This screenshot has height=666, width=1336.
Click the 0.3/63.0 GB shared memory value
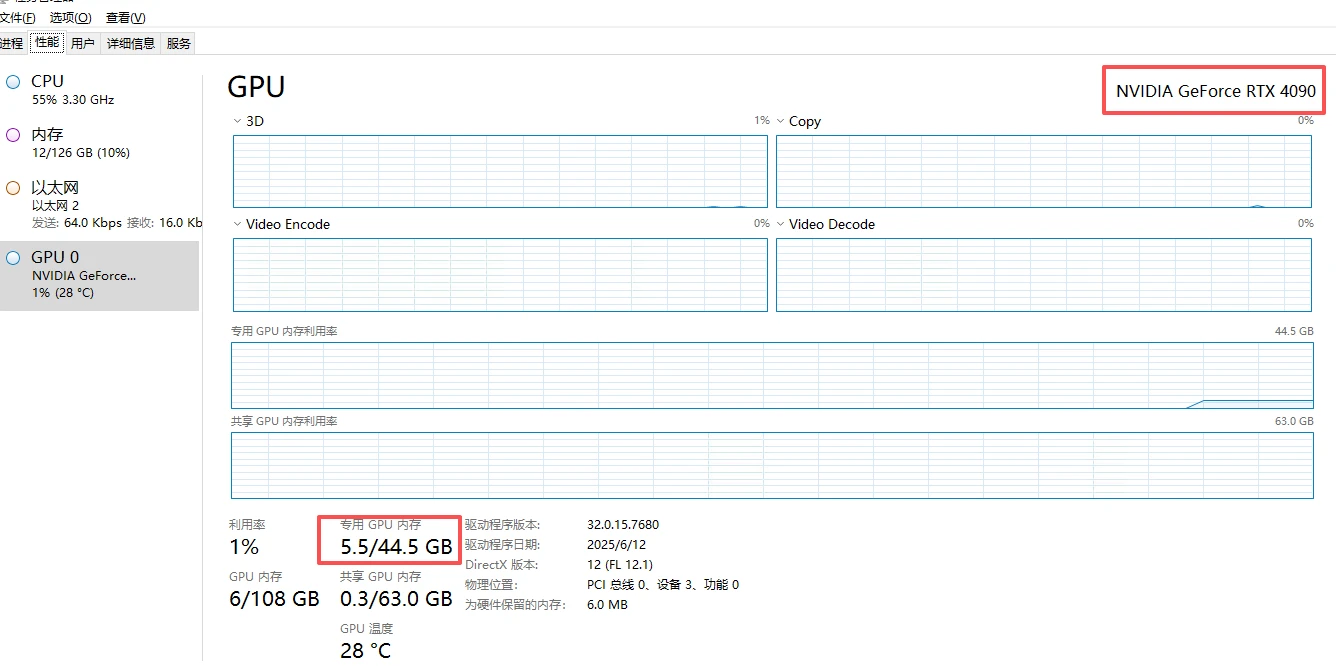(396, 599)
